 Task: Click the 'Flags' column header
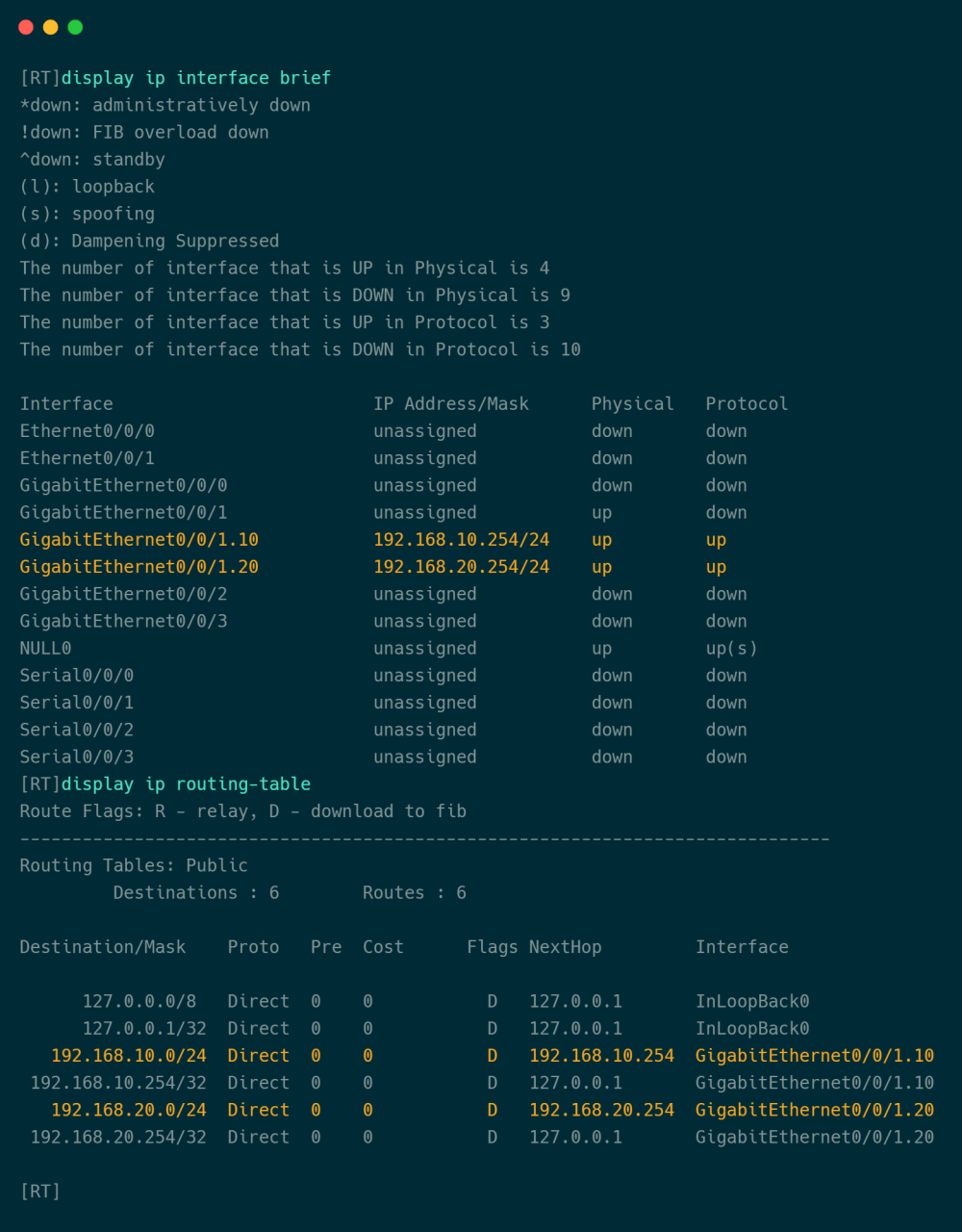[x=493, y=947]
